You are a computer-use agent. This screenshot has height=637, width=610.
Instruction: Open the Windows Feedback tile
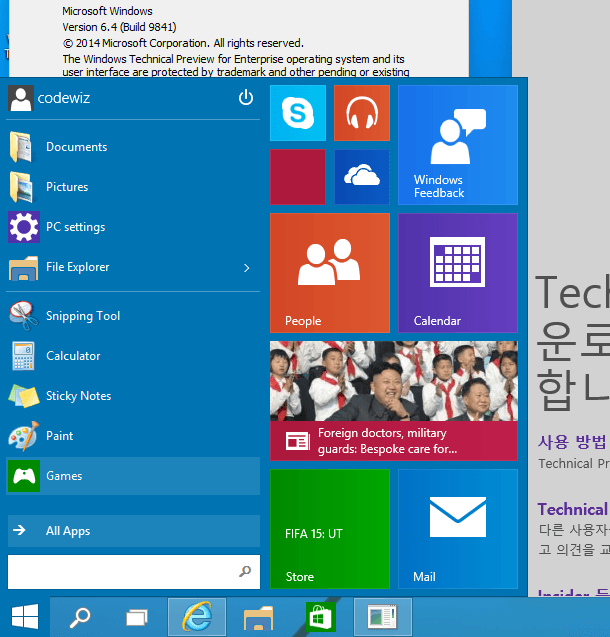point(457,144)
